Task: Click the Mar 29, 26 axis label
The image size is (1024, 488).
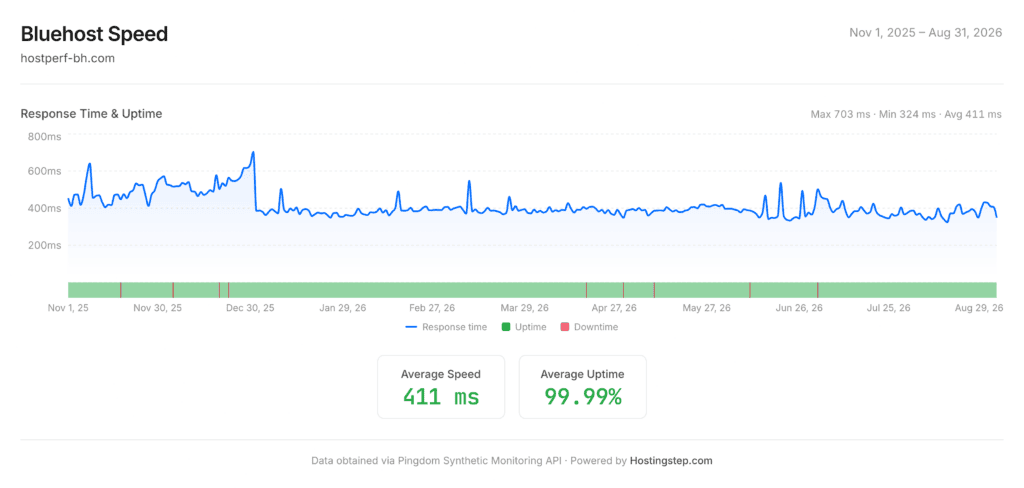Action: point(524,308)
